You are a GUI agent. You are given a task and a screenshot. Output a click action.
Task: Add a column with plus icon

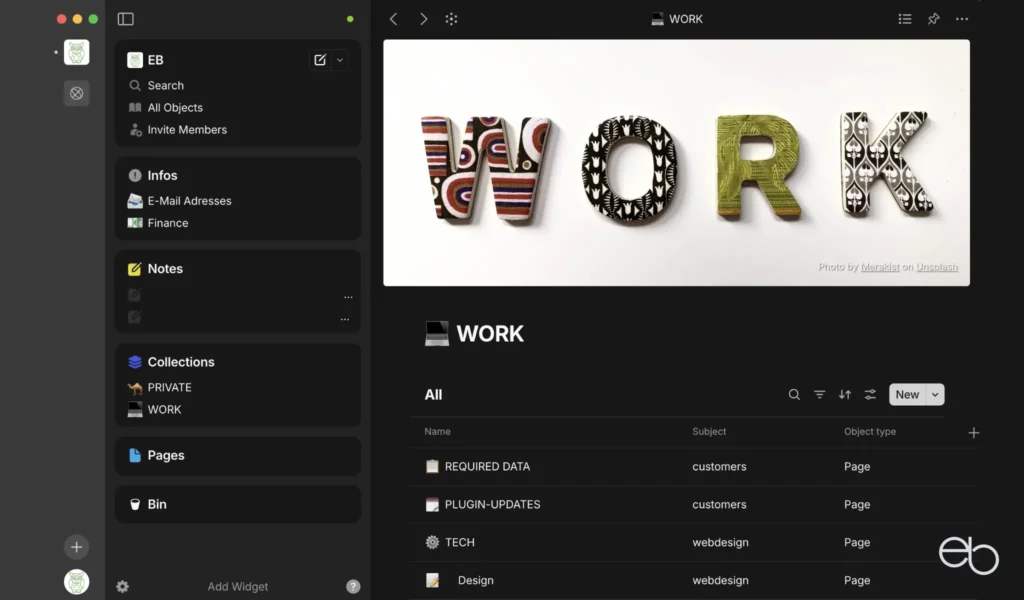(974, 433)
